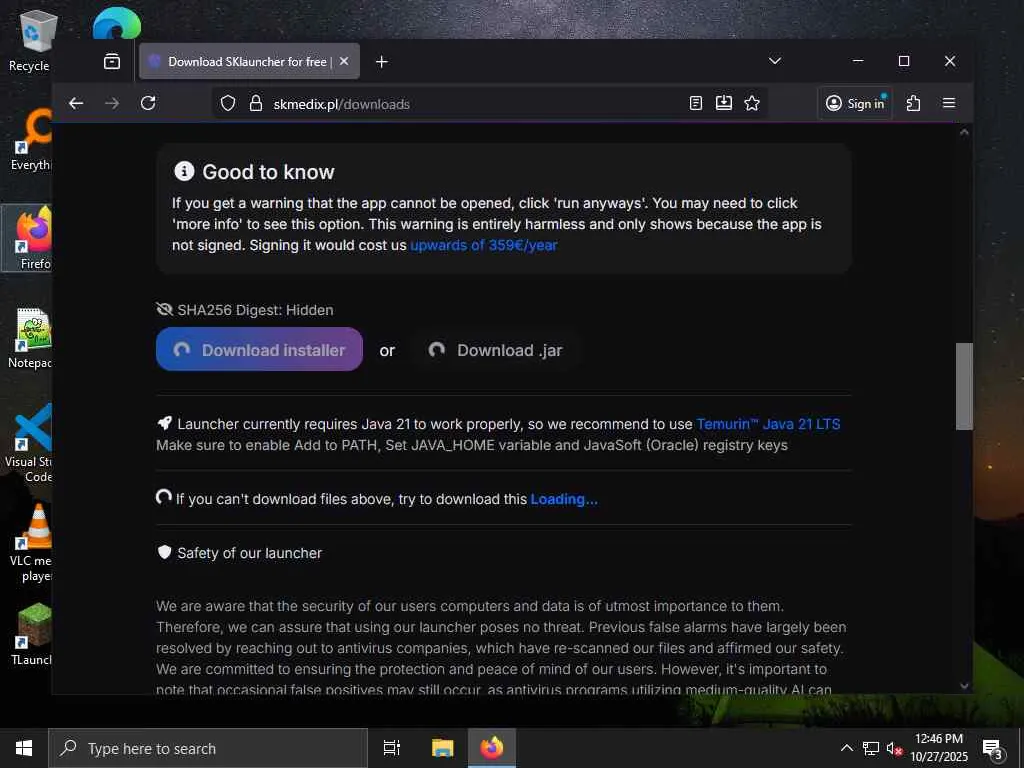Toggle the SHA256 Digest hidden eye icon
The image size is (1024, 768).
(x=165, y=309)
